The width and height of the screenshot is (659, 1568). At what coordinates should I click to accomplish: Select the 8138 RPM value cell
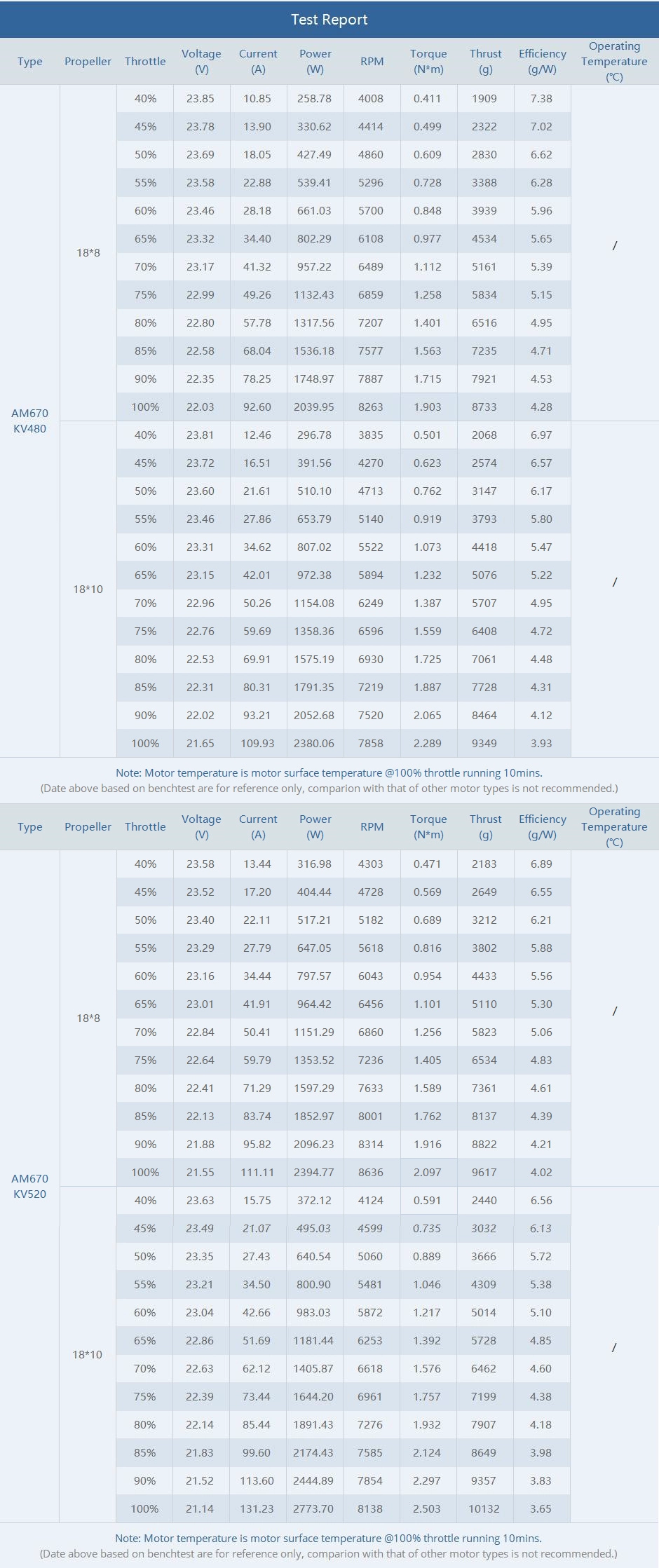pos(370,1508)
